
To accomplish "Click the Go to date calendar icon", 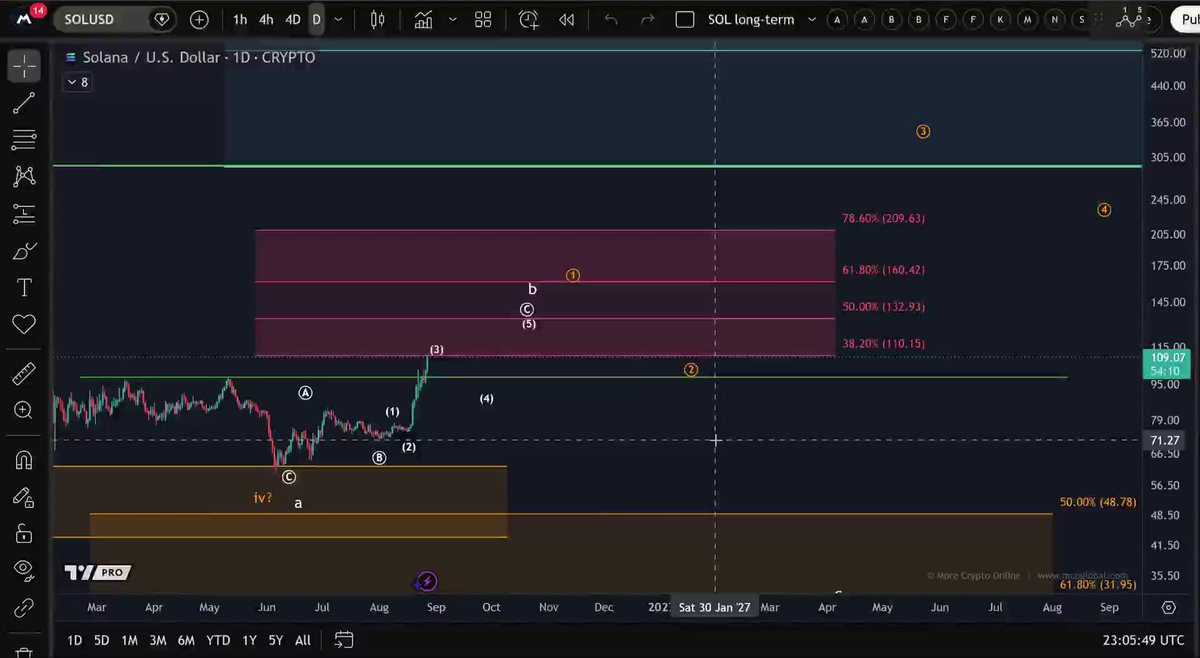I will point(343,640).
